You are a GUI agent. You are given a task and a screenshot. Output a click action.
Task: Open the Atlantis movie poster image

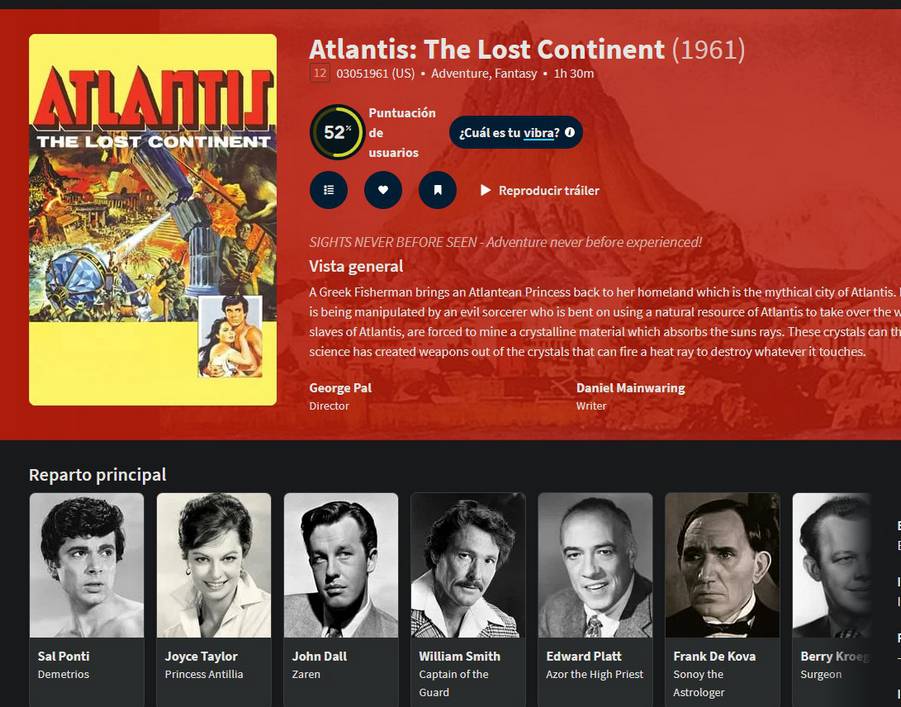153,220
